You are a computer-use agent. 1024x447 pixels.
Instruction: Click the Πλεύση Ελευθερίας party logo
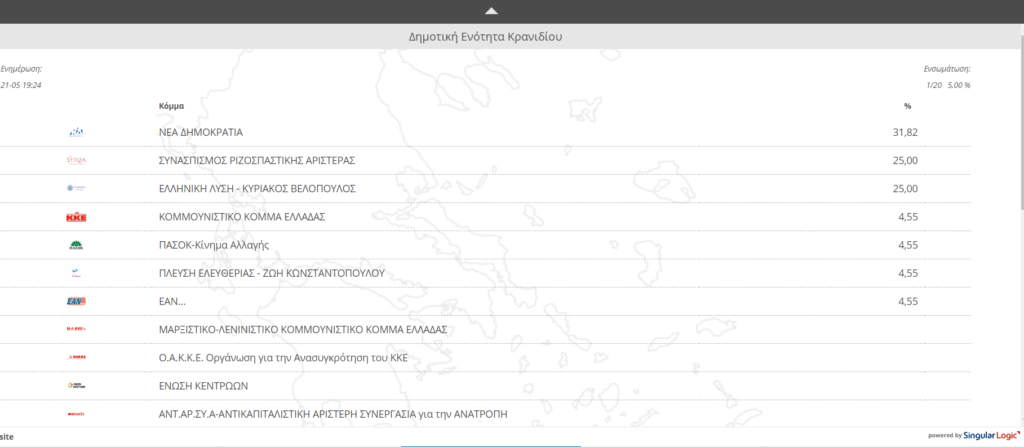pyautogui.click(x=76, y=273)
